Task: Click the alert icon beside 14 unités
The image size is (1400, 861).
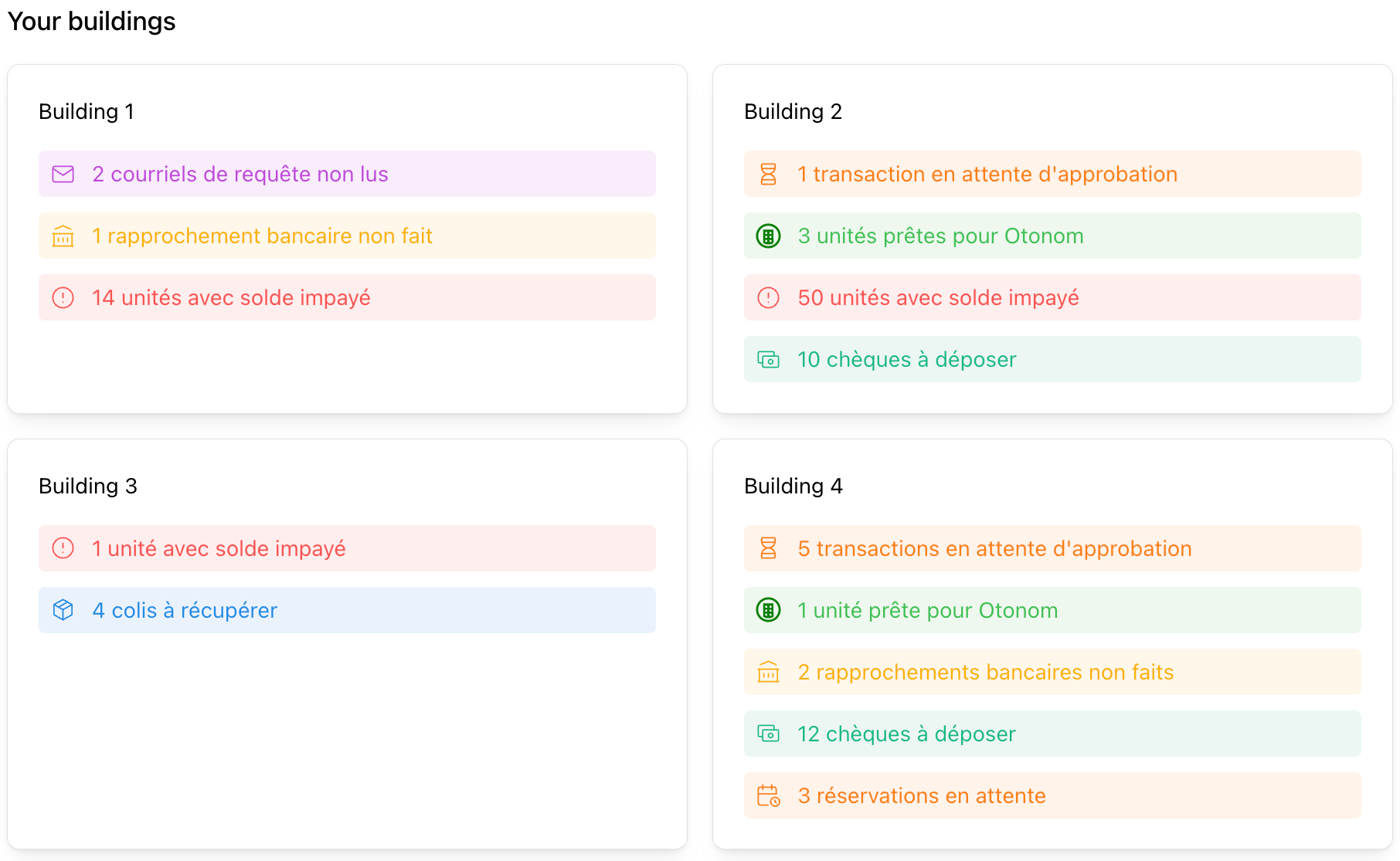Action: coord(63,298)
